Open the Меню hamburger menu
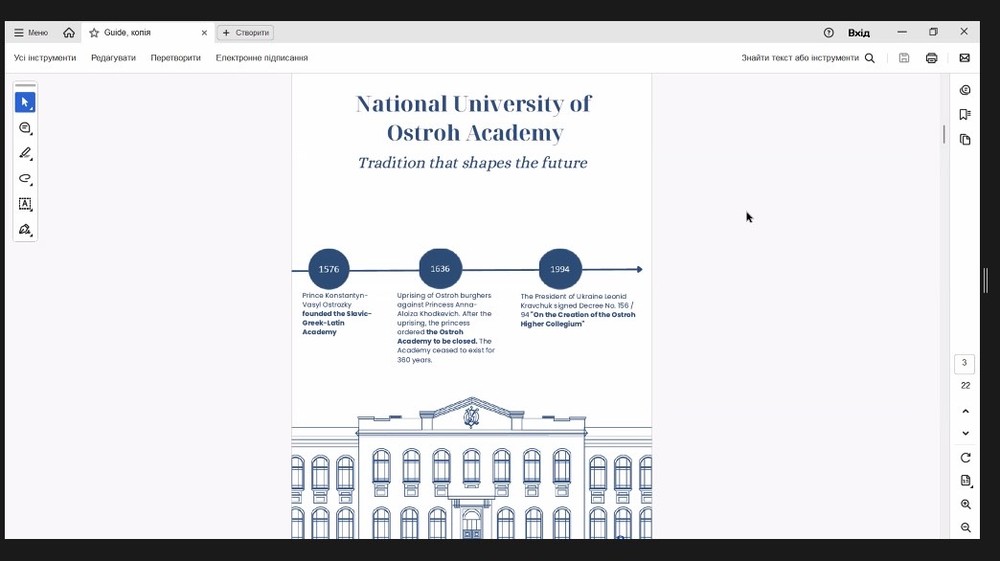 (x=31, y=33)
